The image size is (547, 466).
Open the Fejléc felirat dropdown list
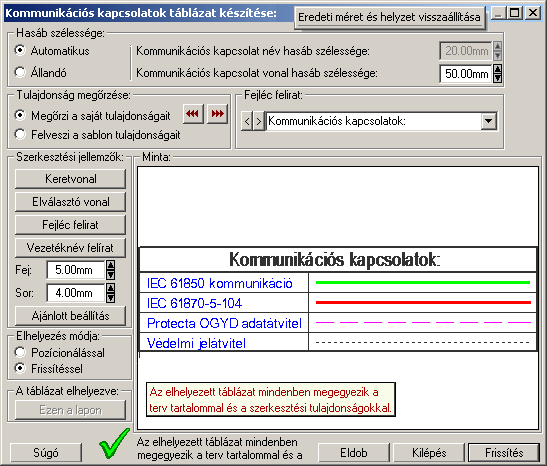[x=489, y=121]
